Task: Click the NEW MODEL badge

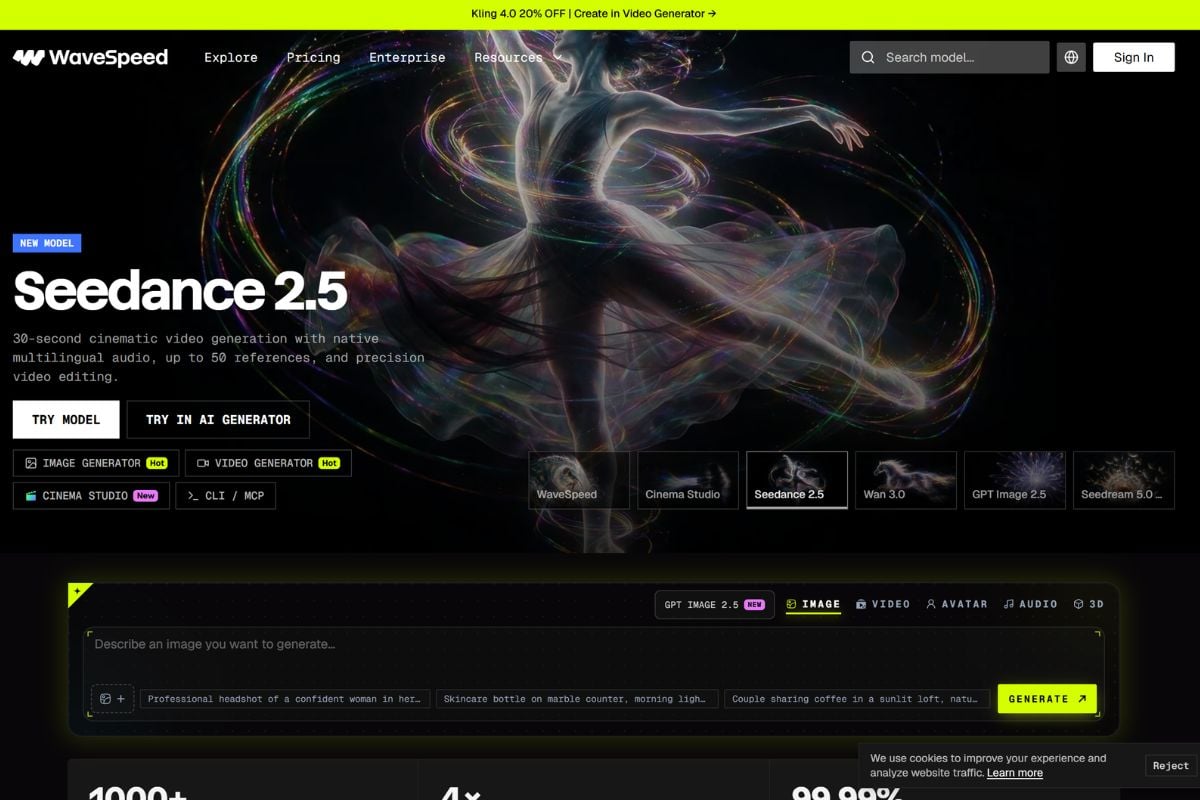Action: point(47,243)
